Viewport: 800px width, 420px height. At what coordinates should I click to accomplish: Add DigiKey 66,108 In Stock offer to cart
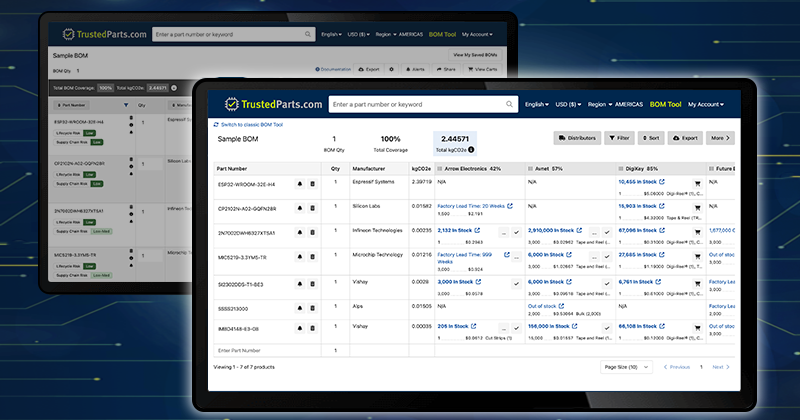[697, 328]
